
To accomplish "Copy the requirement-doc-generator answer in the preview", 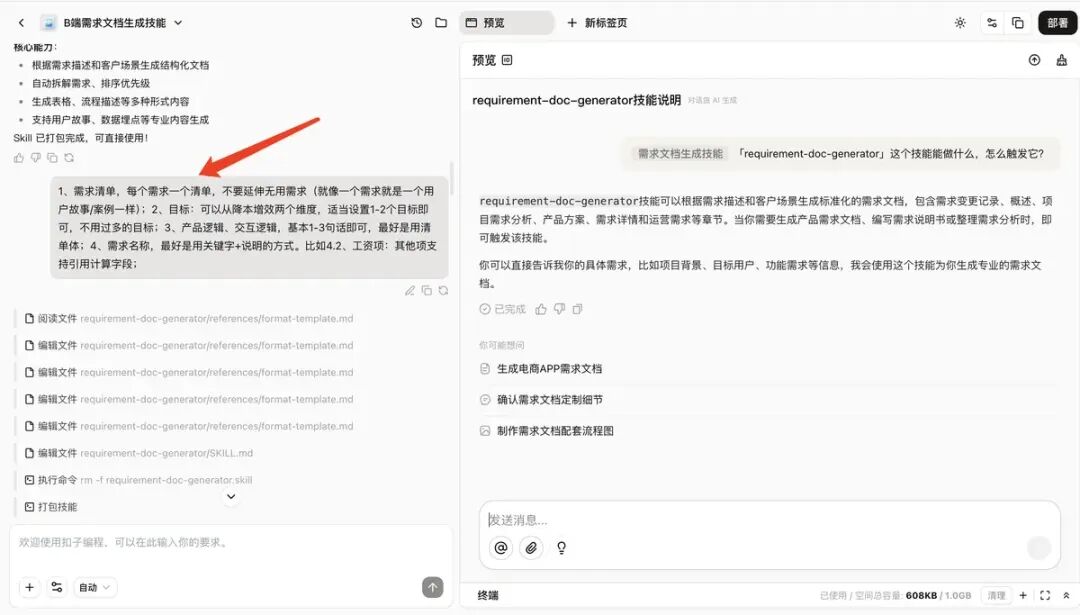I will coord(577,309).
